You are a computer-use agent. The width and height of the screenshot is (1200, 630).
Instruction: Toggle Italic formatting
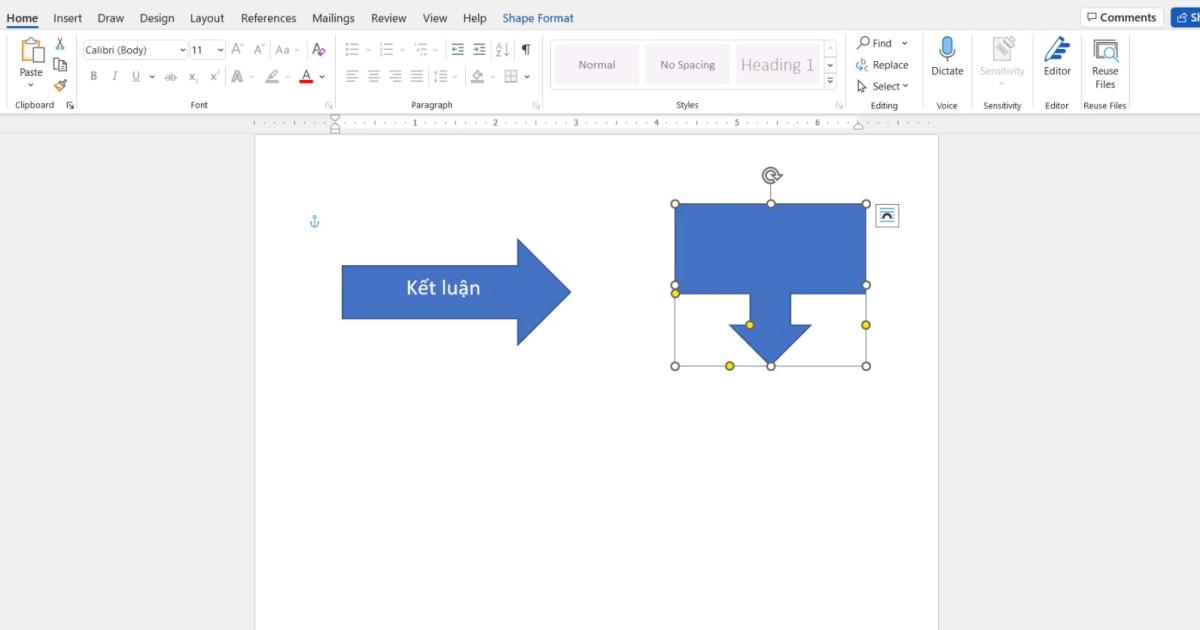115,77
